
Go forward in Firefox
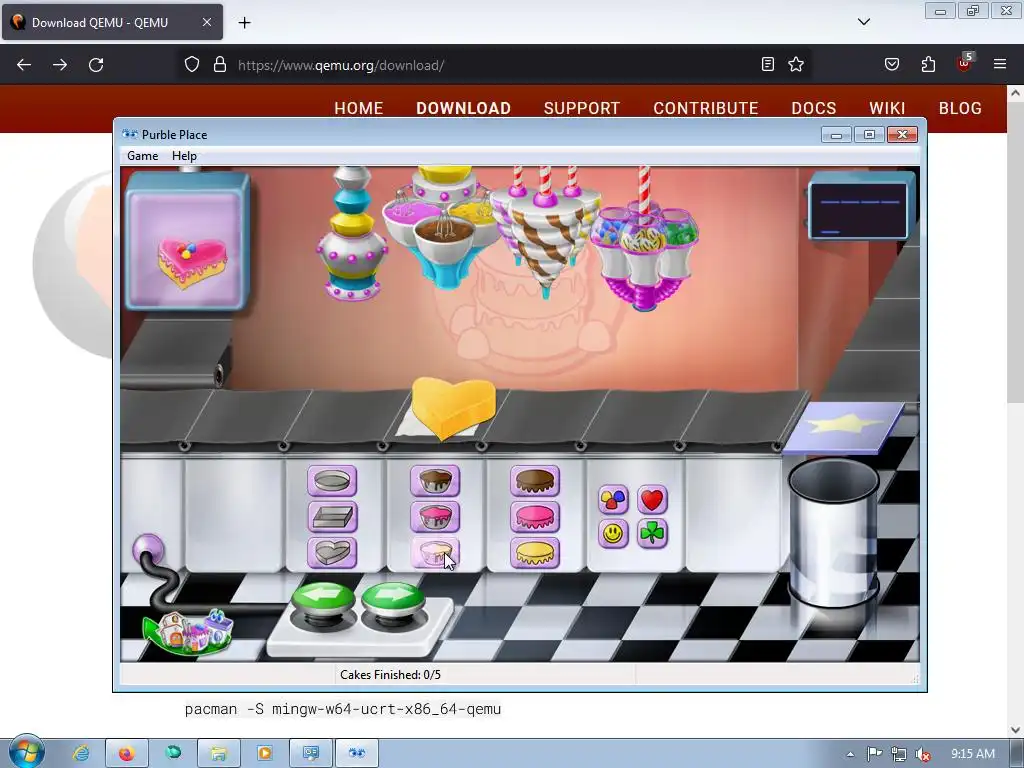60,65
